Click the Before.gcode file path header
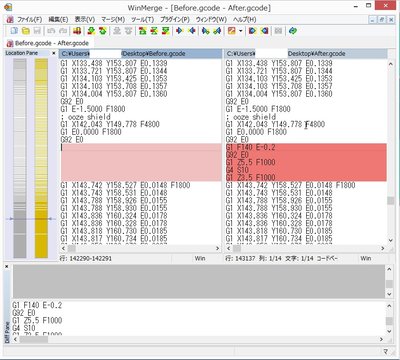 point(140,54)
